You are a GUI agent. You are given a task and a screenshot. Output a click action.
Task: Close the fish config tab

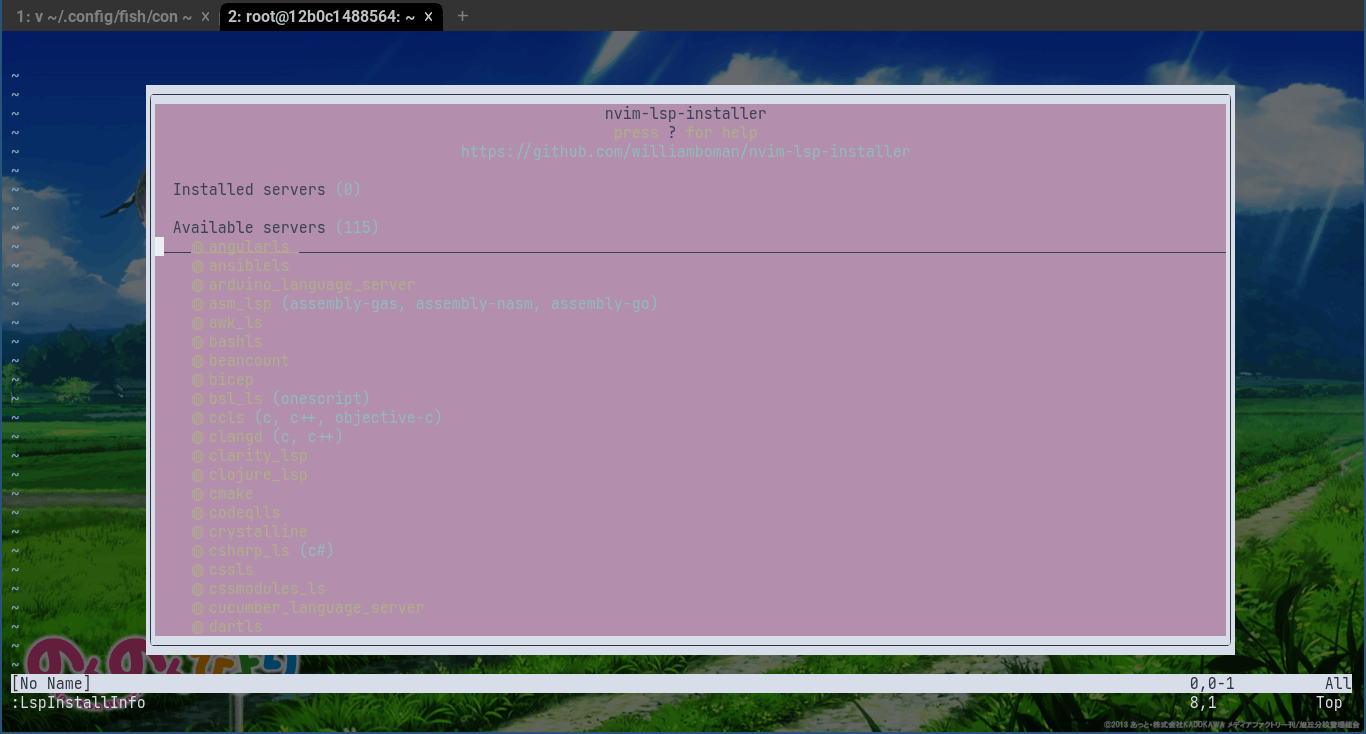(x=205, y=16)
